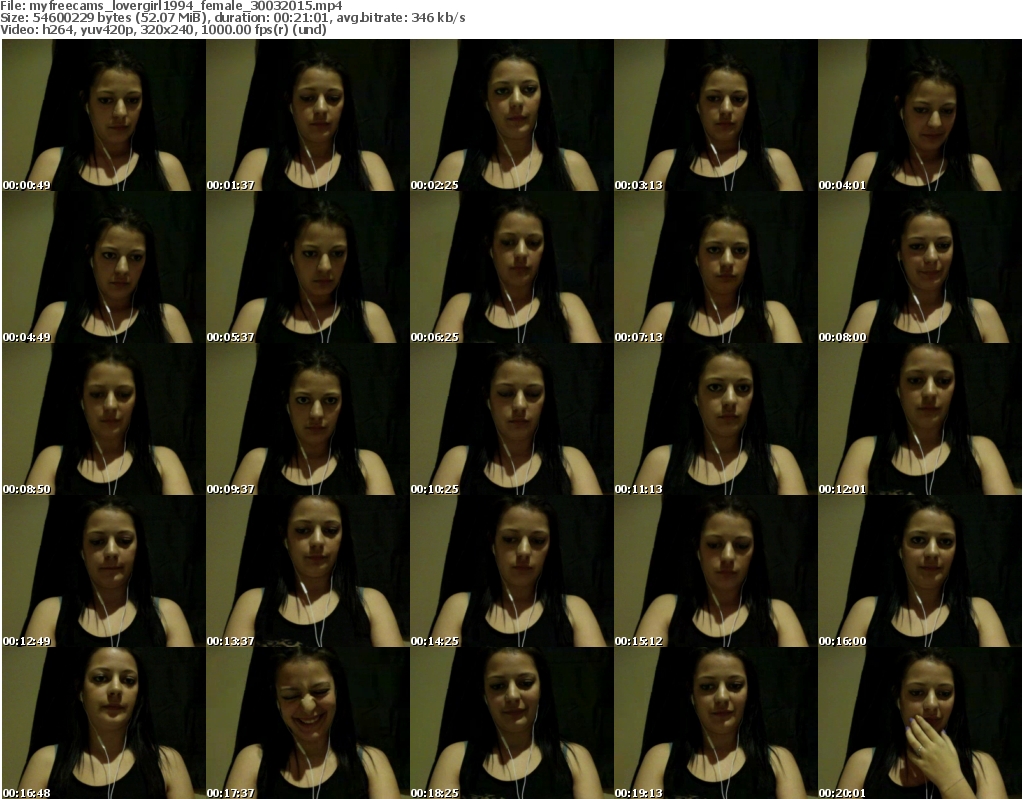The height and width of the screenshot is (799, 1024).
Task: Select the thumbnail stamped 00:16:00
Action: pos(919,571)
